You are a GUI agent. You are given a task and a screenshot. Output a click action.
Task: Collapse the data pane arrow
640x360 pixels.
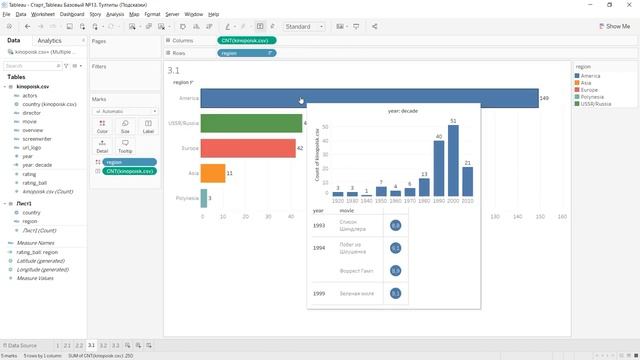click(83, 40)
